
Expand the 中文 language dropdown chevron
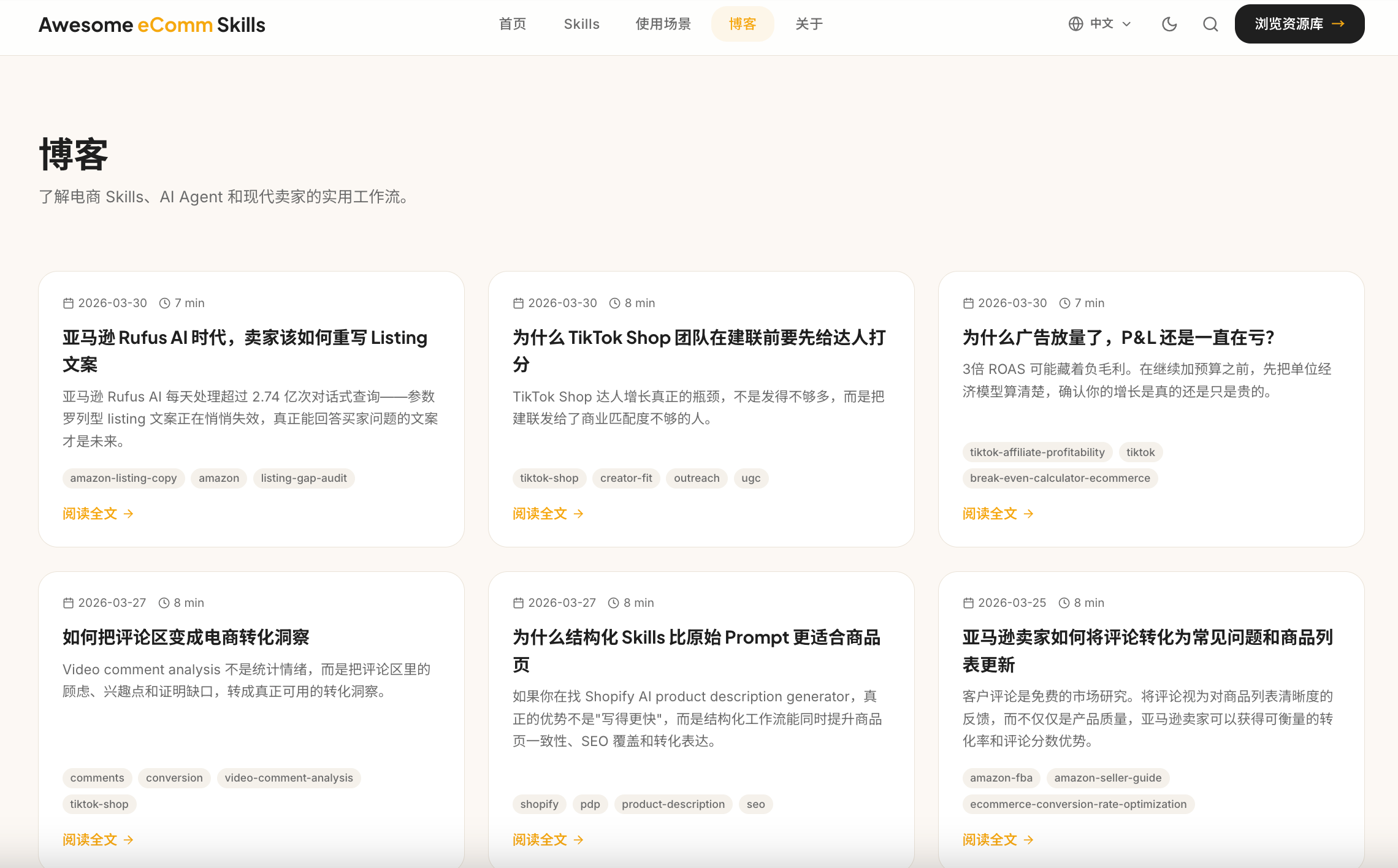1126,25
